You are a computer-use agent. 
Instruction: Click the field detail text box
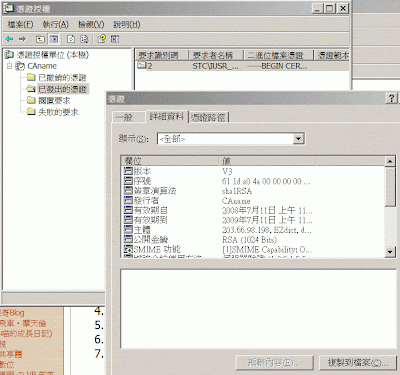258,309
